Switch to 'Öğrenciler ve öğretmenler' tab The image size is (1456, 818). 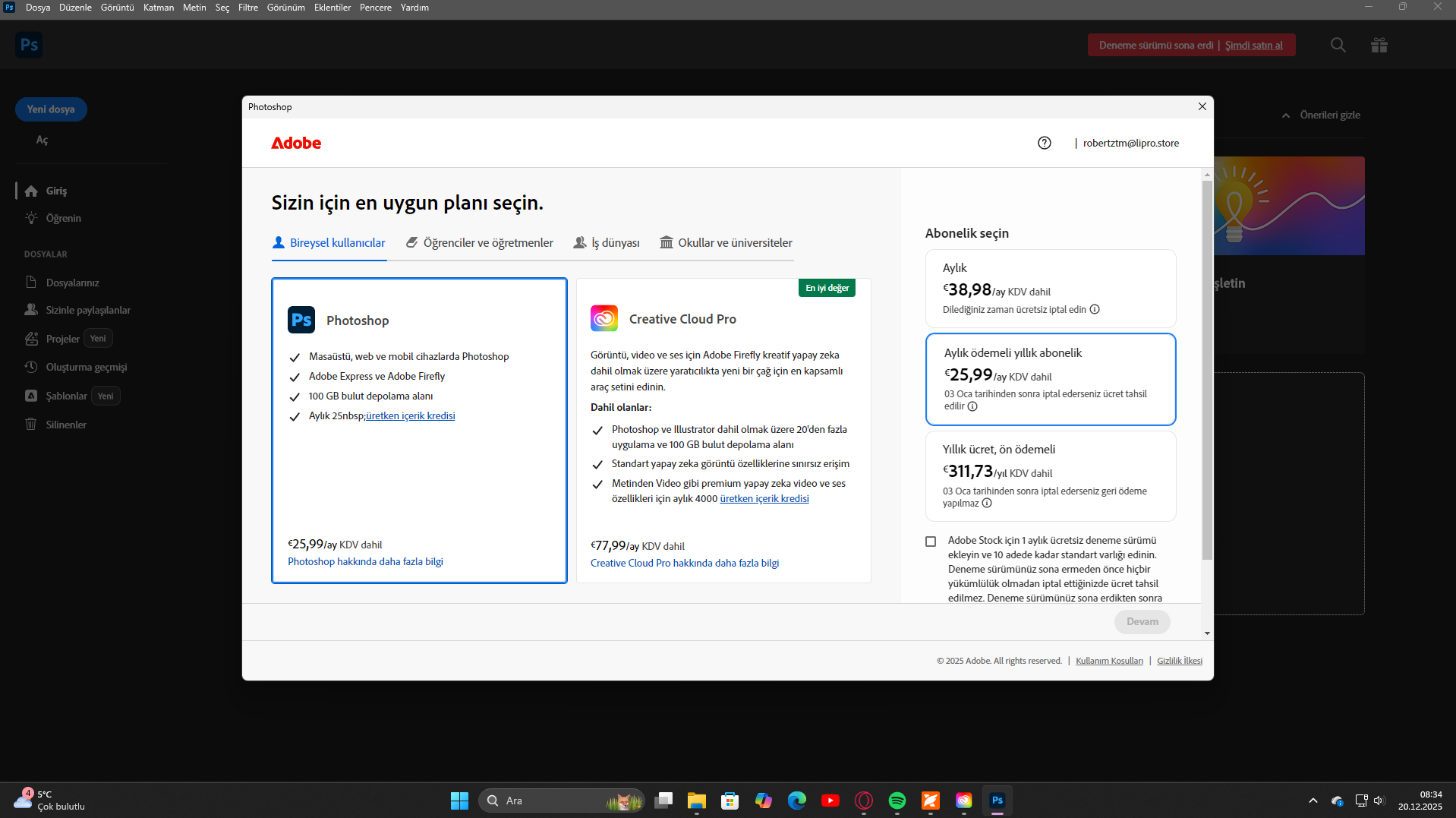[x=480, y=243]
